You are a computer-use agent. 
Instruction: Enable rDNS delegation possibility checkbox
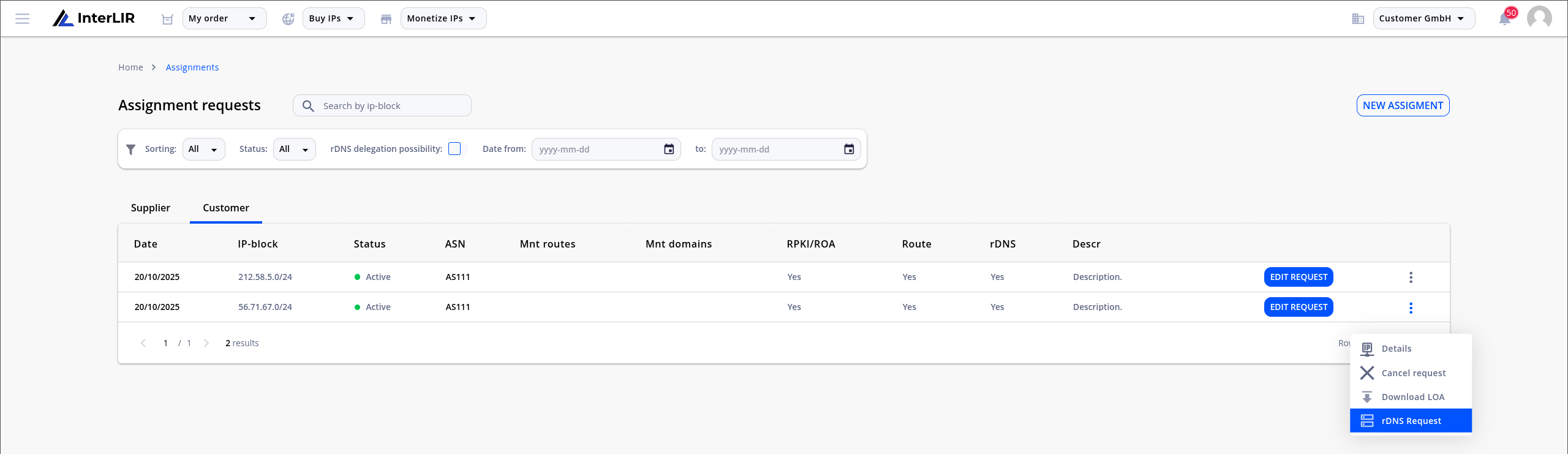click(454, 149)
